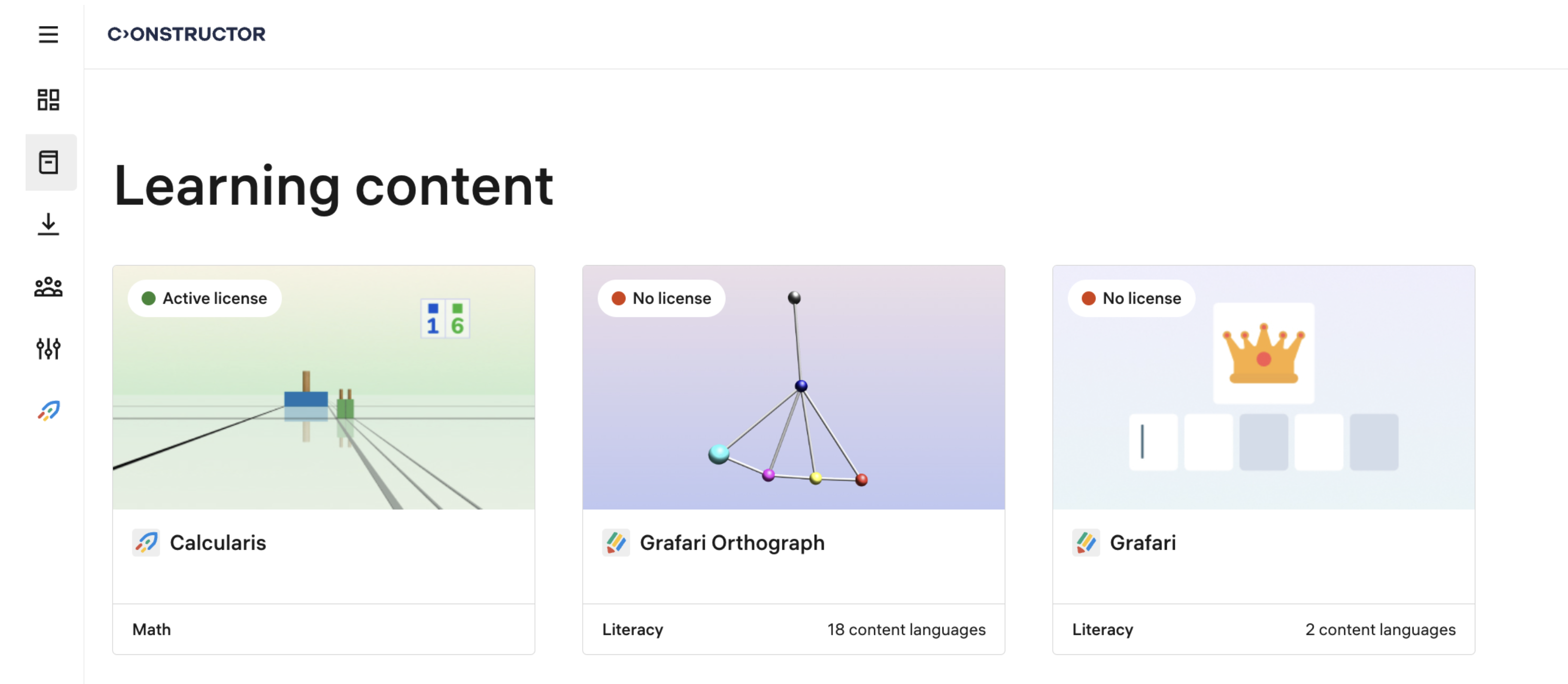Viewport: 1568px width, 684px height.
Task: Select the Learning content sidebar icon
Action: click(49, 162)
